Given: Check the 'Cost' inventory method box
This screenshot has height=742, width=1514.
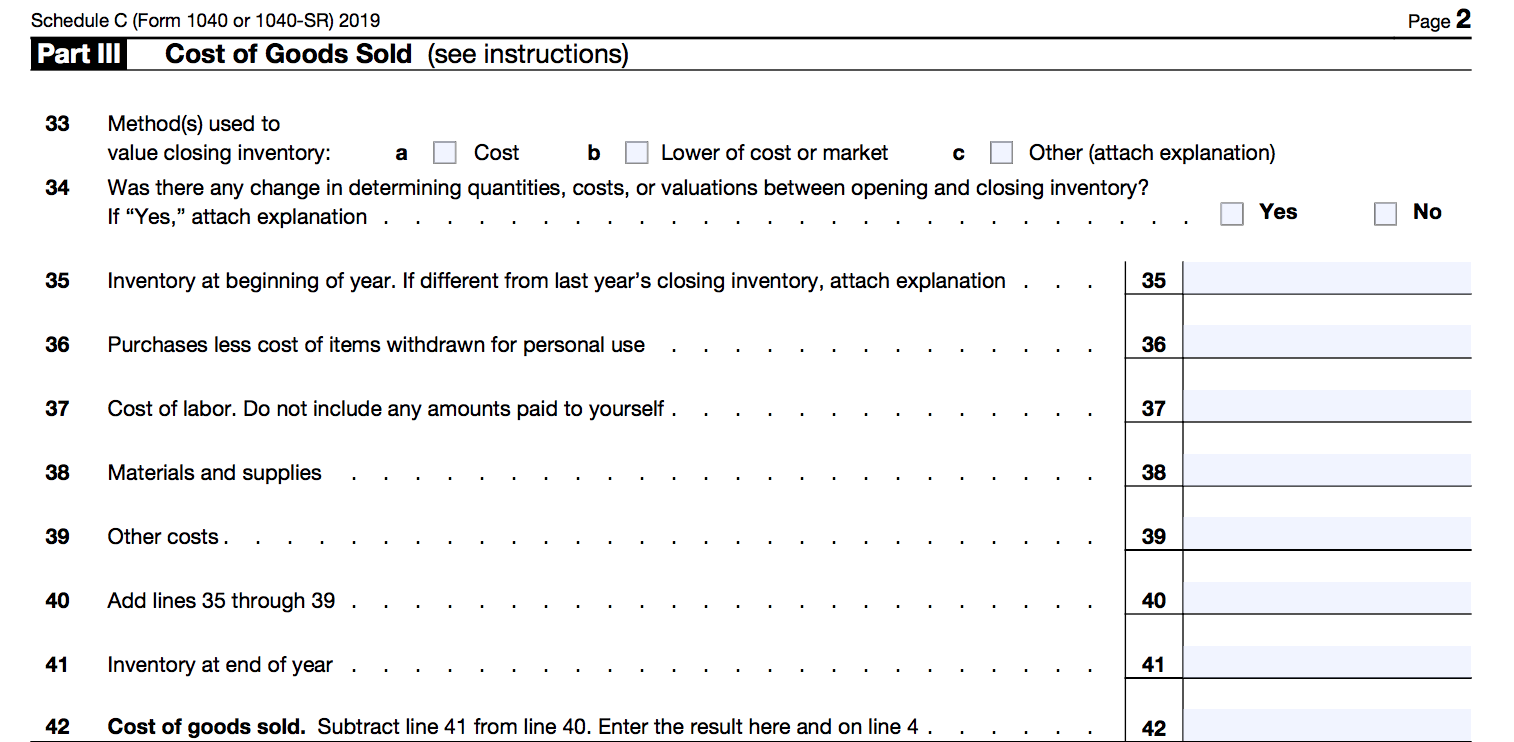Looking at the screenshot, I should (444, 153).
